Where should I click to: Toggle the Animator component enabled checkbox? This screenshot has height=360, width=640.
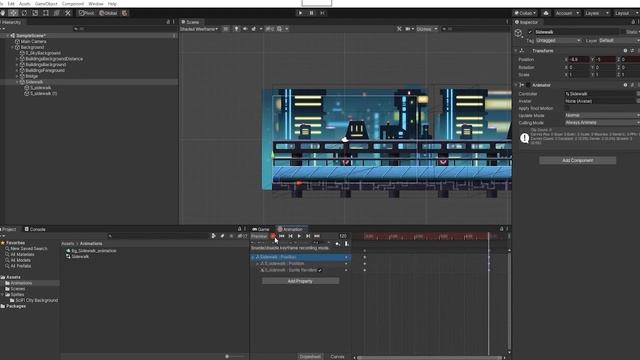528,85
